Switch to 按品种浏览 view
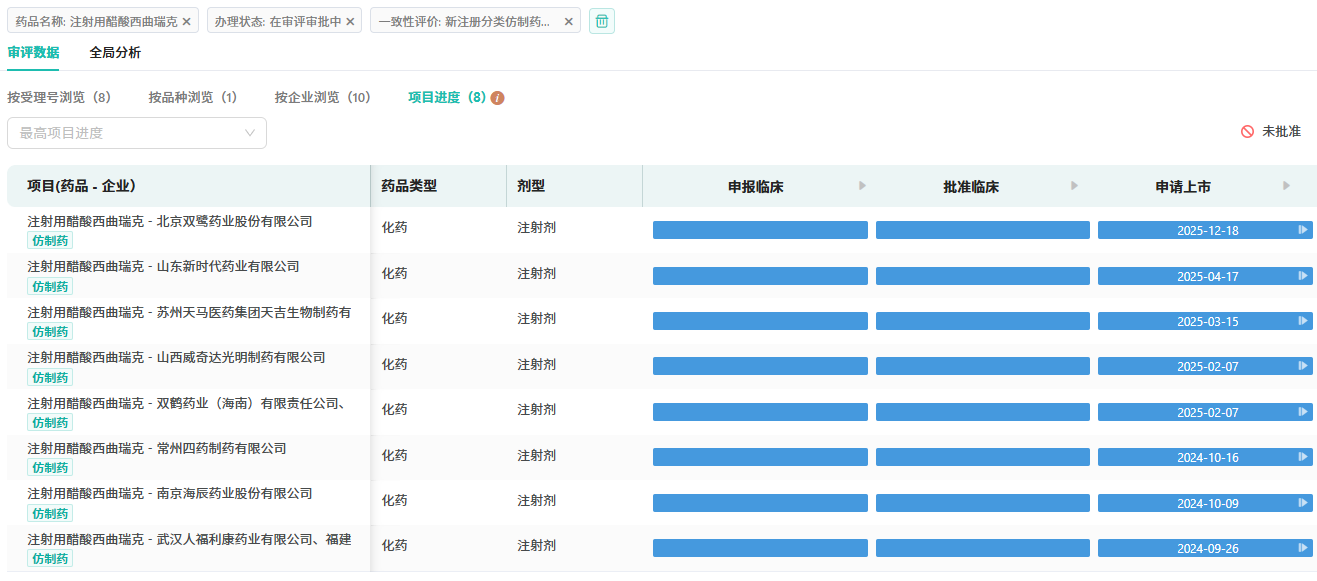Screen dimensions: 1317x581 pos(192,98)
